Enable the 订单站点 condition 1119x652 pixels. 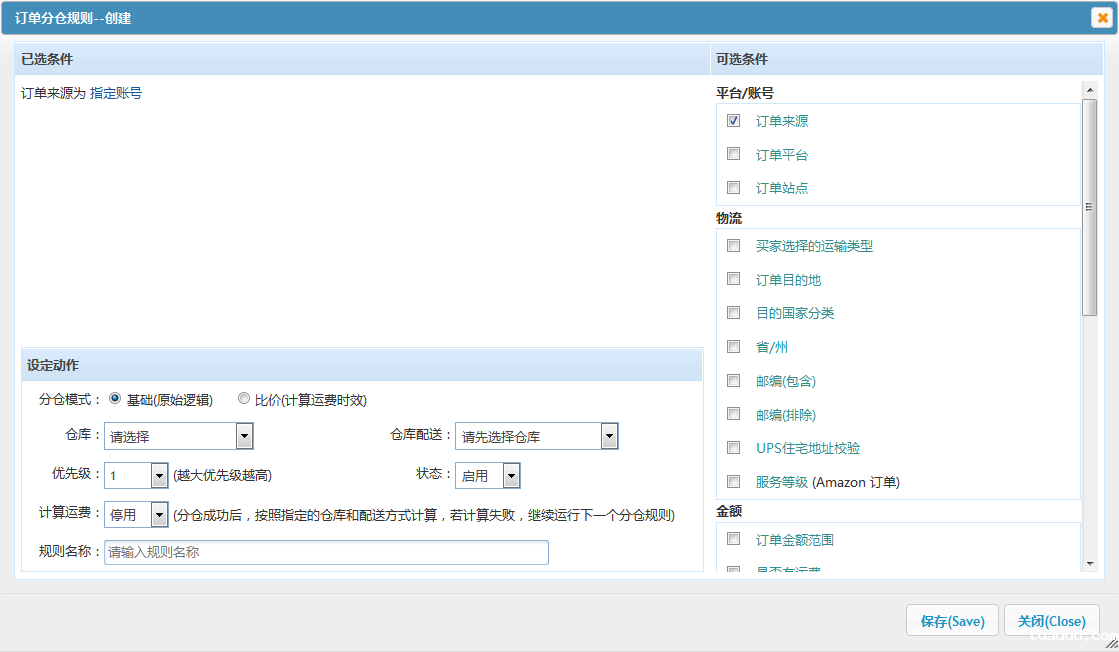(733, 187)
